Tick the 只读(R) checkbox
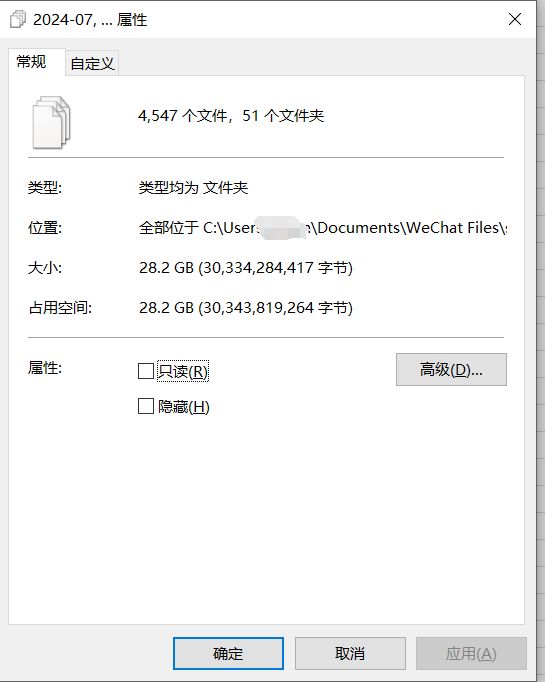 coord(146,371)
